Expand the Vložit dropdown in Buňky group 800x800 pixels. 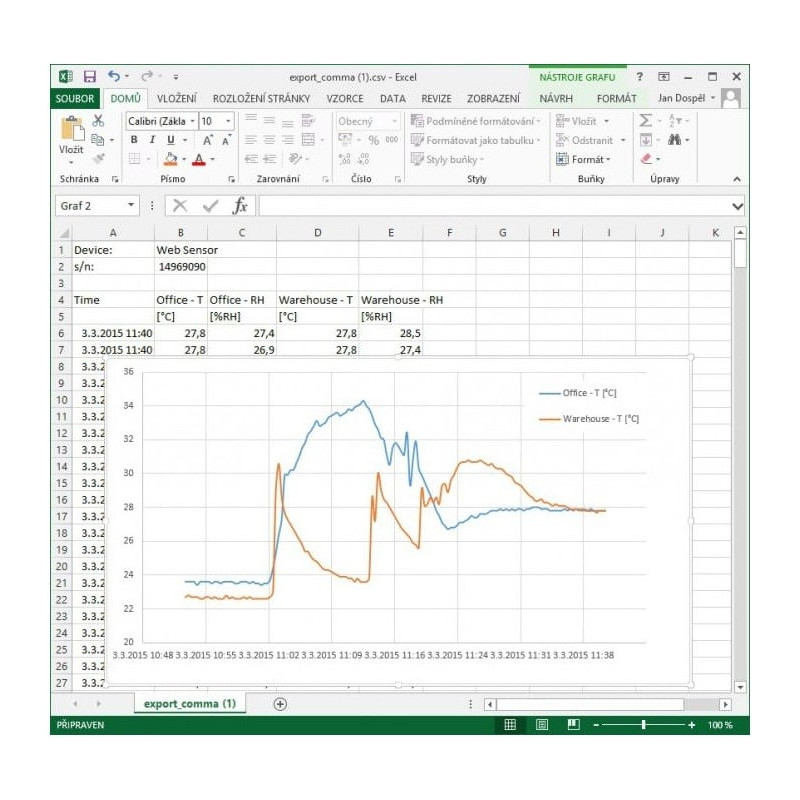(x=606, y=120)
